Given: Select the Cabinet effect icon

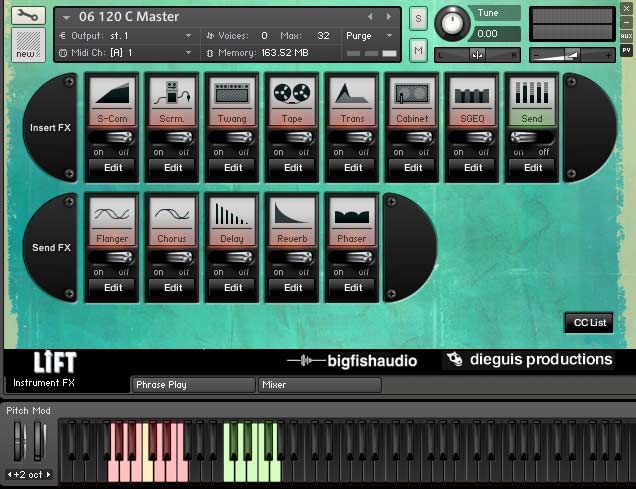Looking at the screenshot, I should [412, 93].
